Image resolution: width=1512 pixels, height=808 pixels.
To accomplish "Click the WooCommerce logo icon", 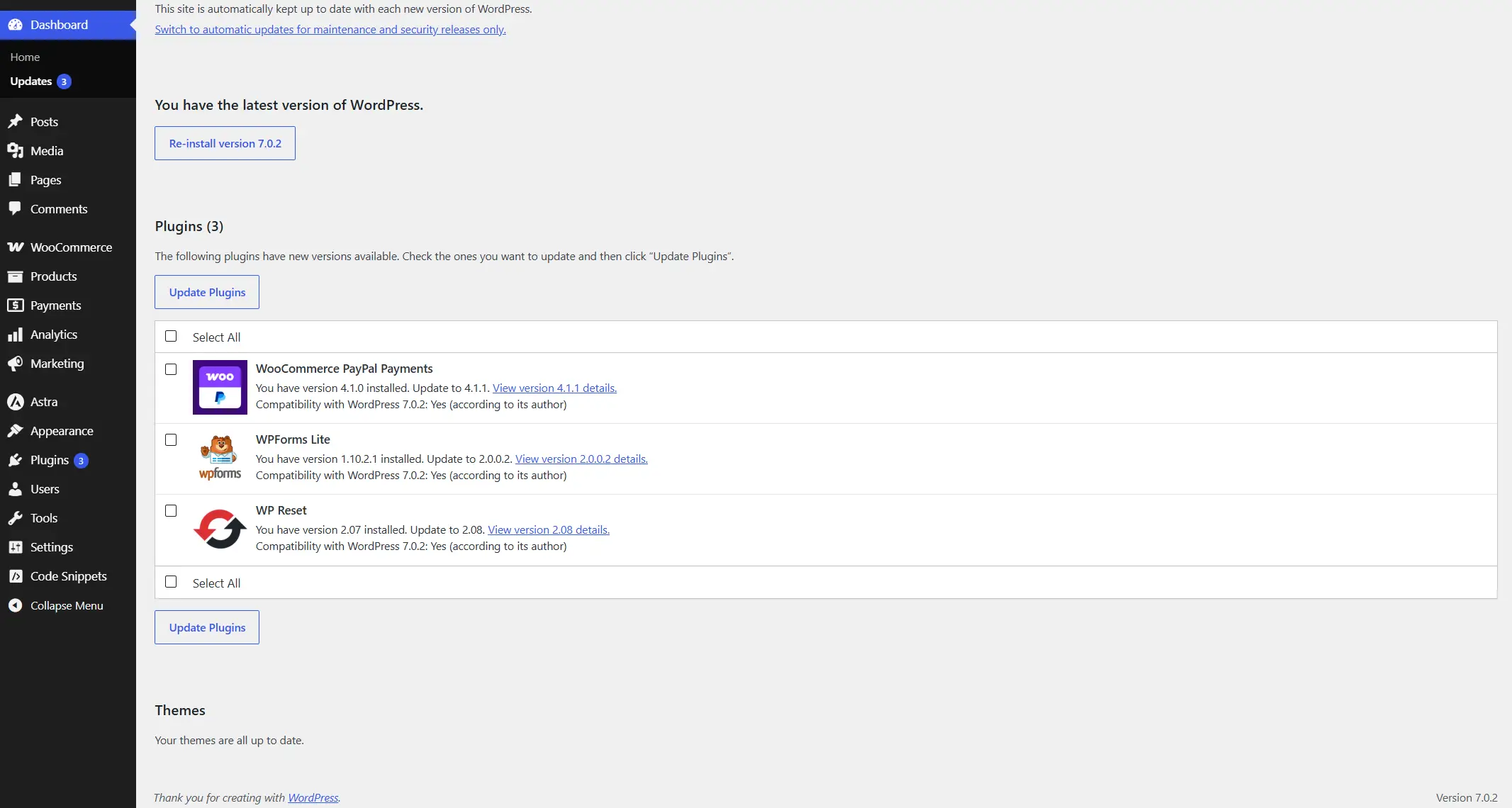I will point(15,247).
